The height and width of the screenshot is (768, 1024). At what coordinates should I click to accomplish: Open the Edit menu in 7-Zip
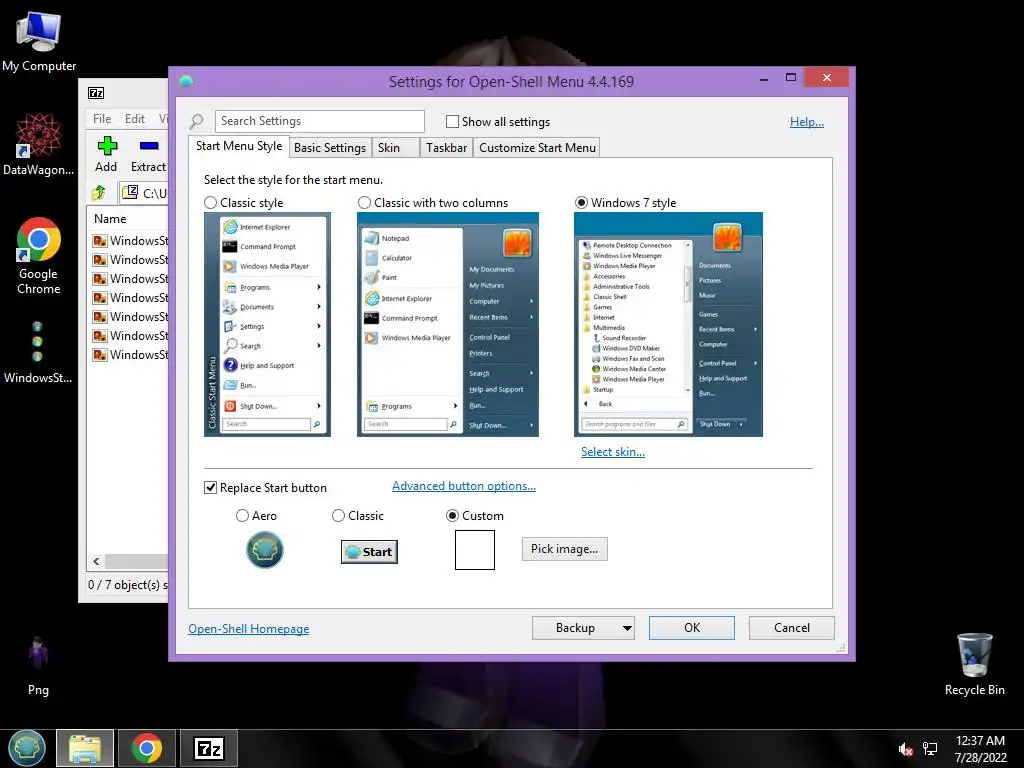pyautogui.click(x=135, y=119)
